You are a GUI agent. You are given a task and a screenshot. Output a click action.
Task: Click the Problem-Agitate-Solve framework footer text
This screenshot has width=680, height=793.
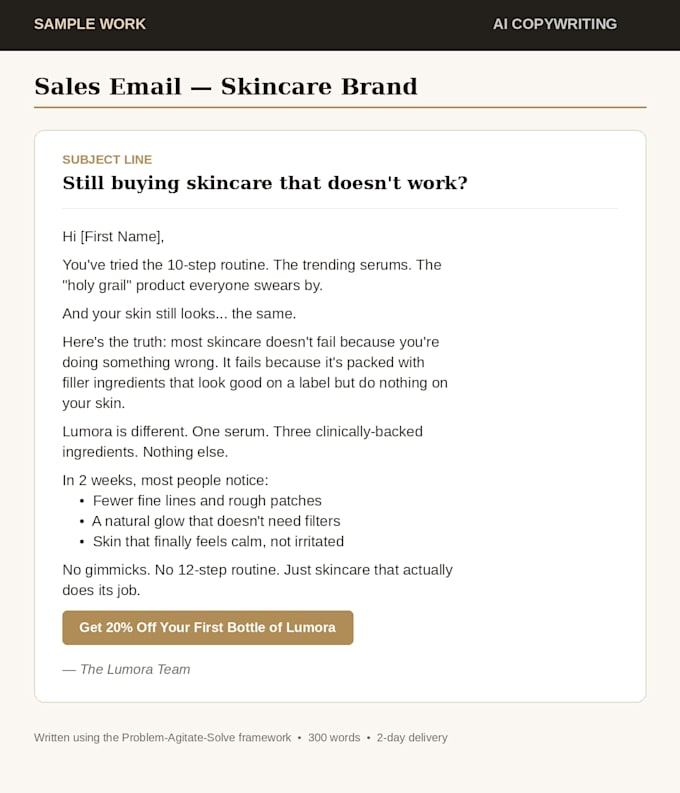tap(162, 737)
